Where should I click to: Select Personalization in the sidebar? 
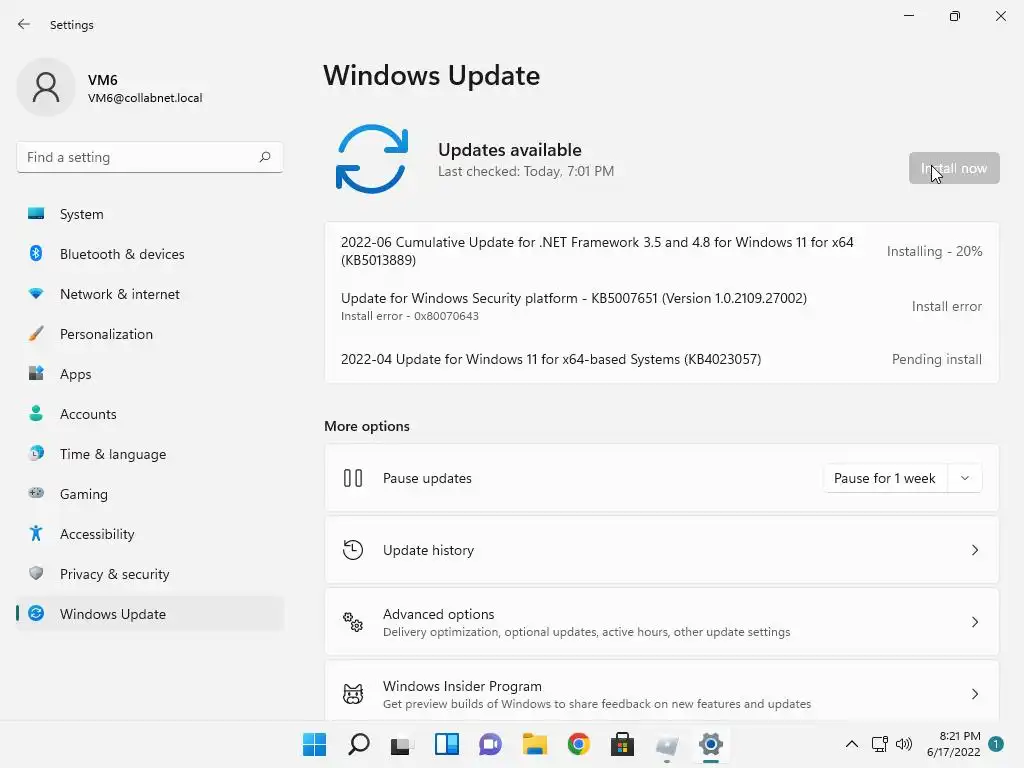point(150,334)
